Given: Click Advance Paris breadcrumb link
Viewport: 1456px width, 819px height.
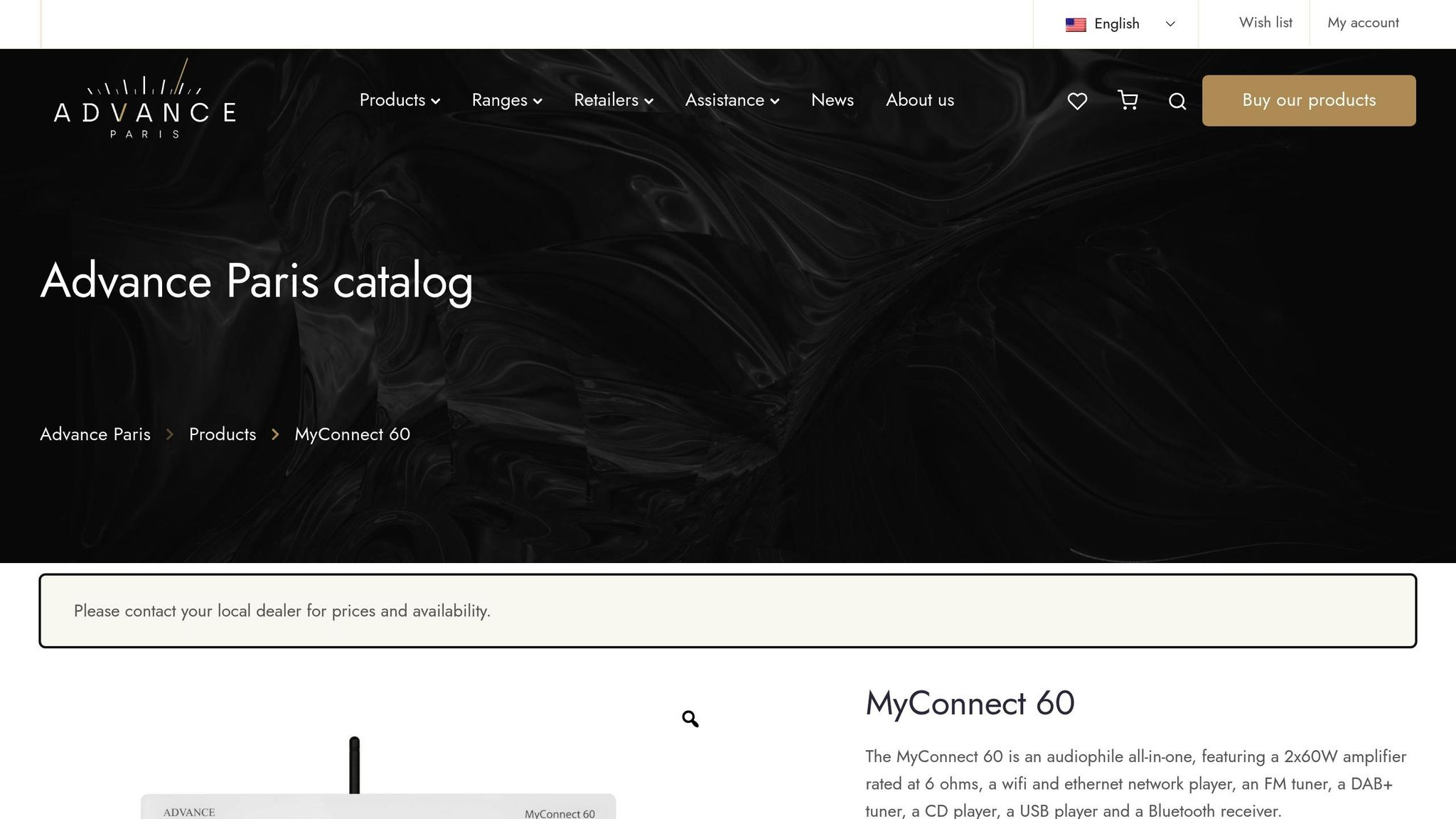Looking at the screenshot, I should 95,434.
